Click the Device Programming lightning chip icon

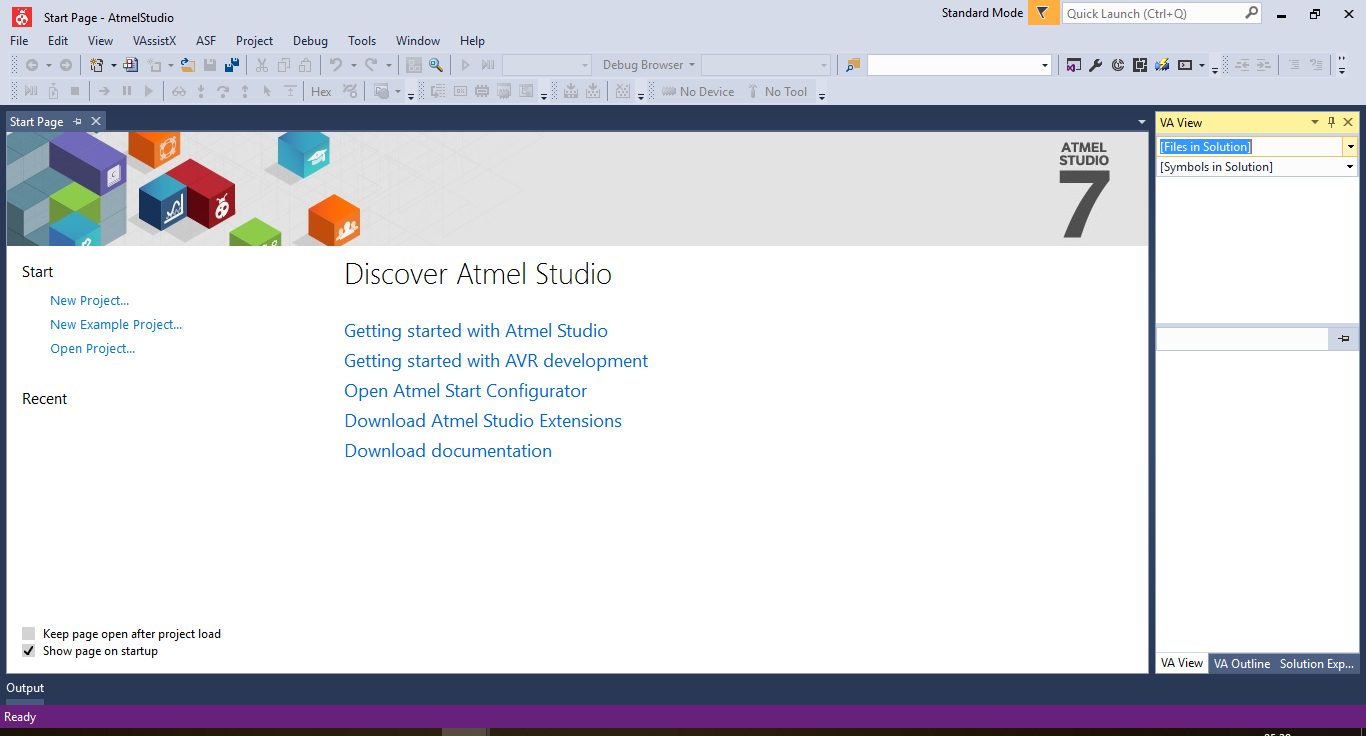(1162, 65)
